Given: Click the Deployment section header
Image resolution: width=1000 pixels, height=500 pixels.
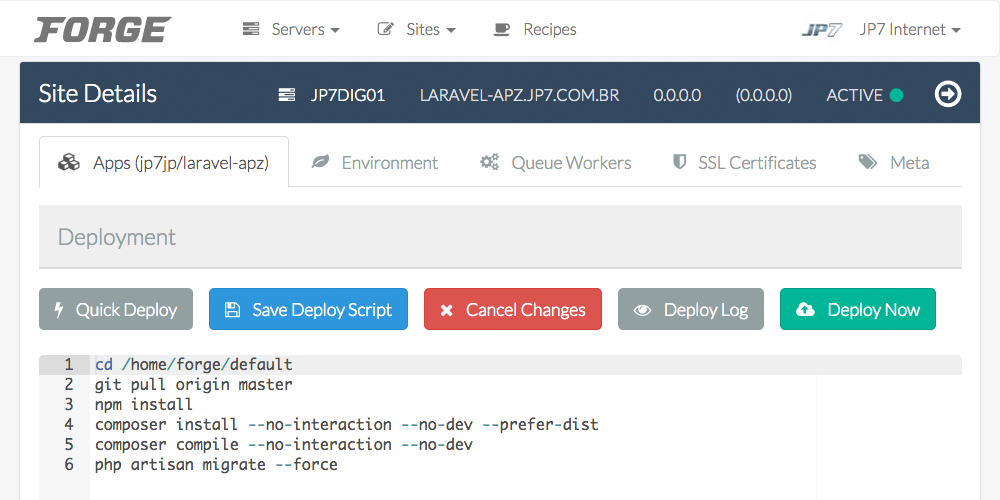Looking at the screenshot, I should click(x=500, y=237).
